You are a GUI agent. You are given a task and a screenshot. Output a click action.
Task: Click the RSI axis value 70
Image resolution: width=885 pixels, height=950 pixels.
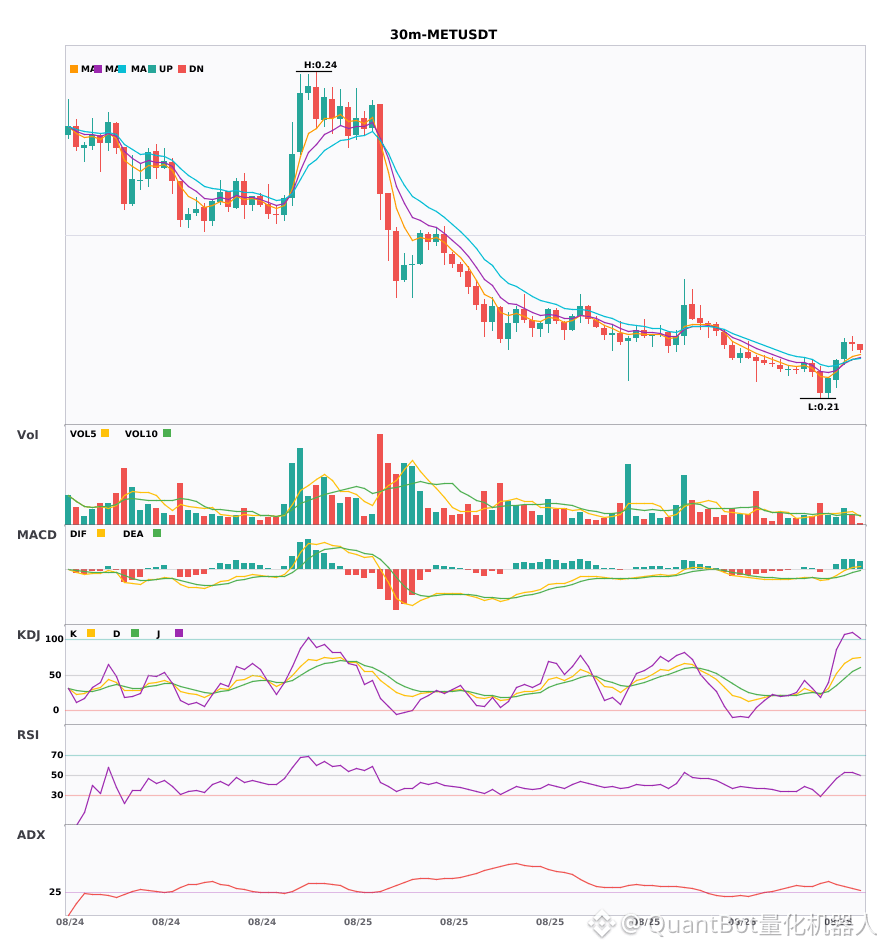(x=57, y=755)
